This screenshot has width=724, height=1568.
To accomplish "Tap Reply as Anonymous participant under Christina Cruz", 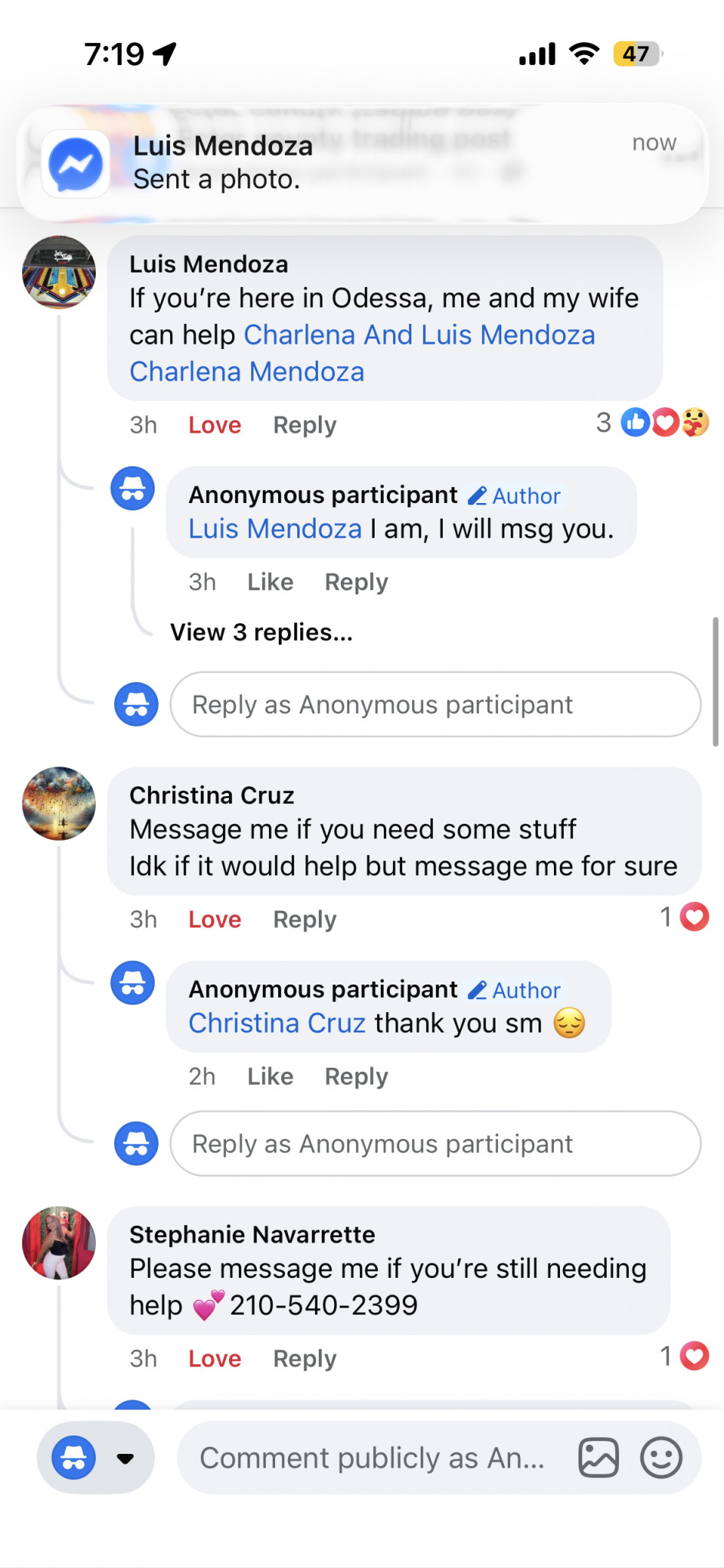I will (x=434, y=1144).
